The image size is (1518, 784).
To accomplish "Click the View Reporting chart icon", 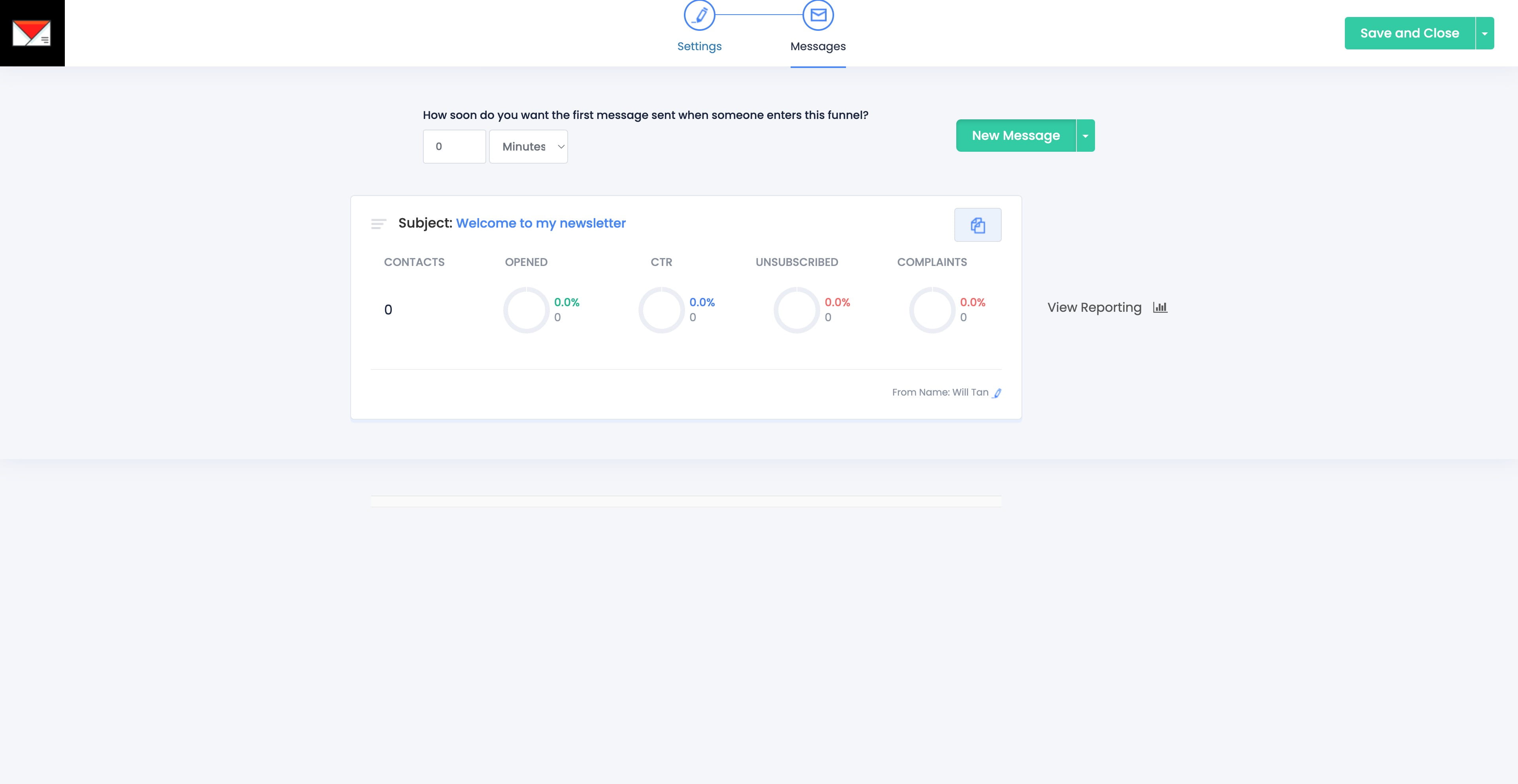I will pyautogui.click(x=1160, y=307).
